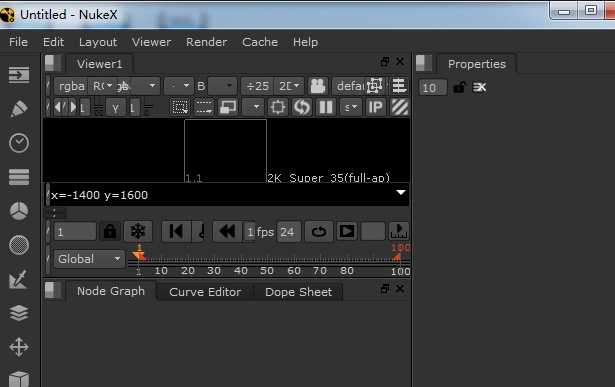The image size is (615, 387).
Task: Toggle the loop playback mode button
Action: click(x=319, y=231)
